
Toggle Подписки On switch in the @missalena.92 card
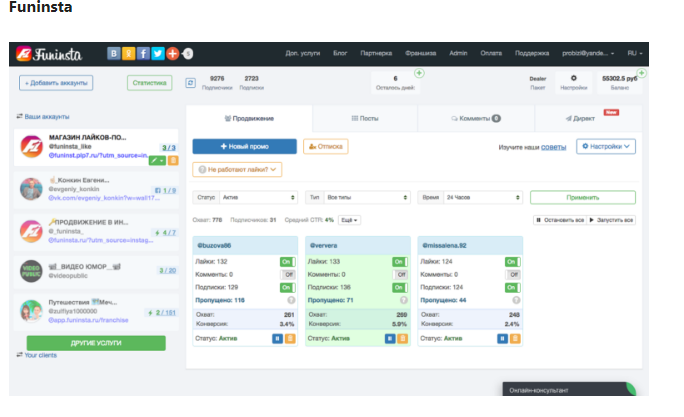[x=513, y=287]
